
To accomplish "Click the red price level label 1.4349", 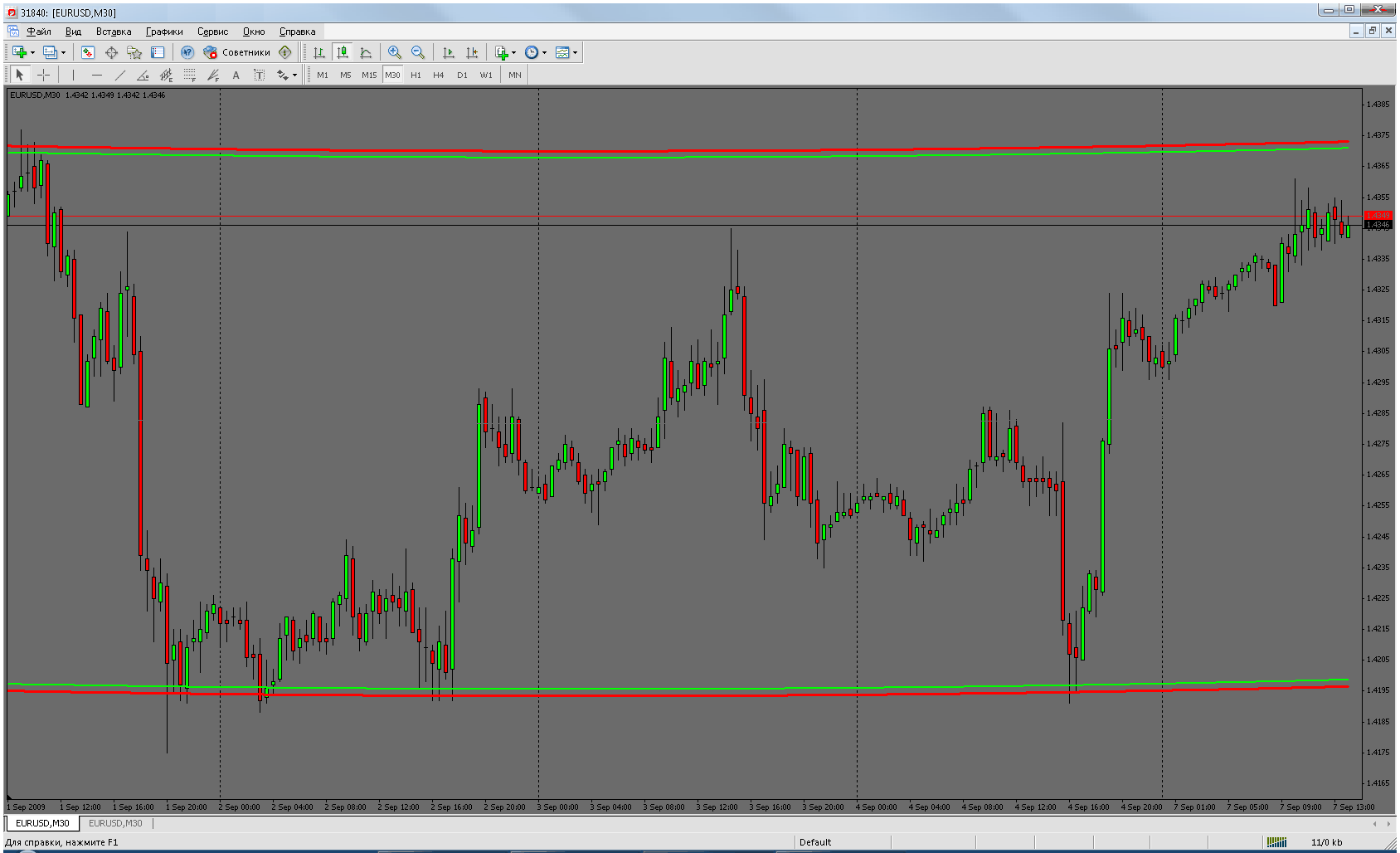I will [x=1378, y=216].
